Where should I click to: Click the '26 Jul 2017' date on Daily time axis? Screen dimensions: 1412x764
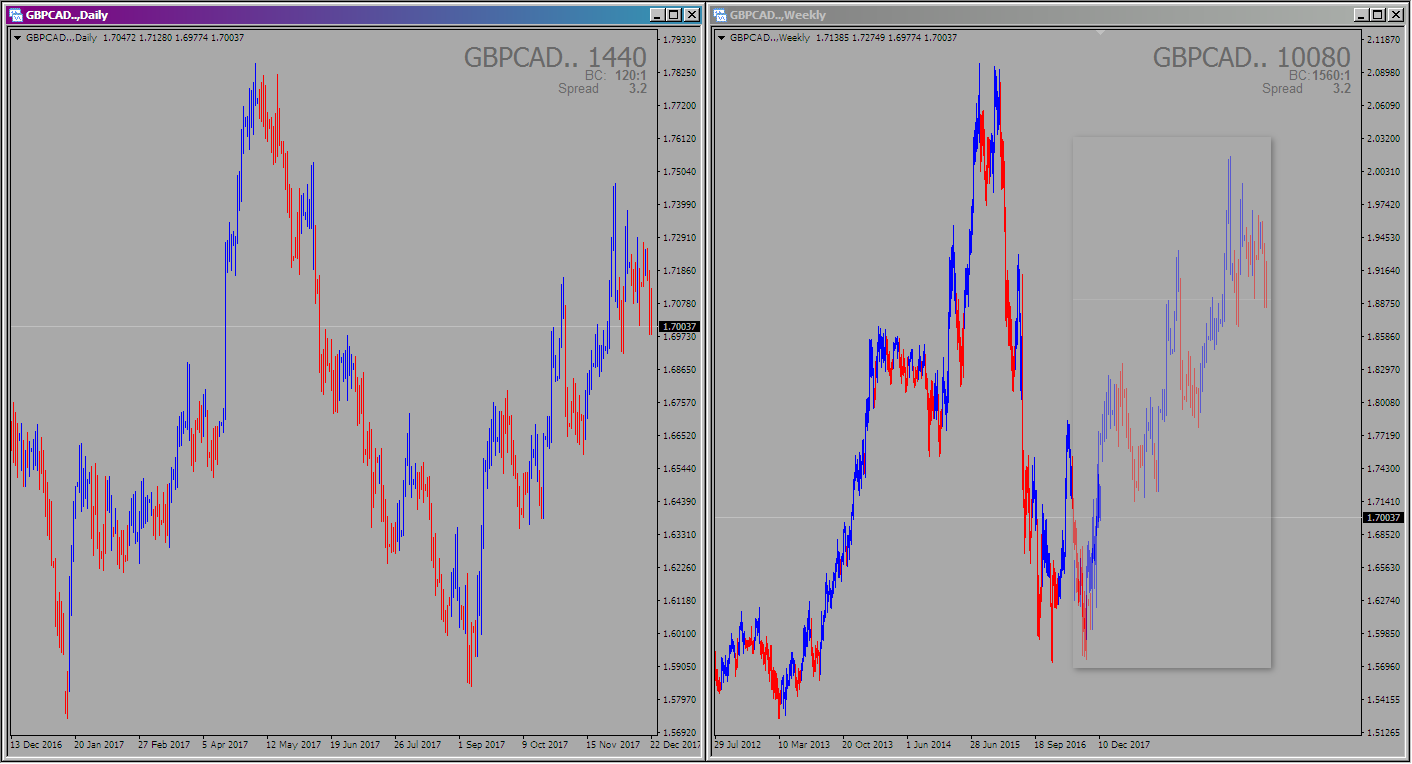coord(418,745)
